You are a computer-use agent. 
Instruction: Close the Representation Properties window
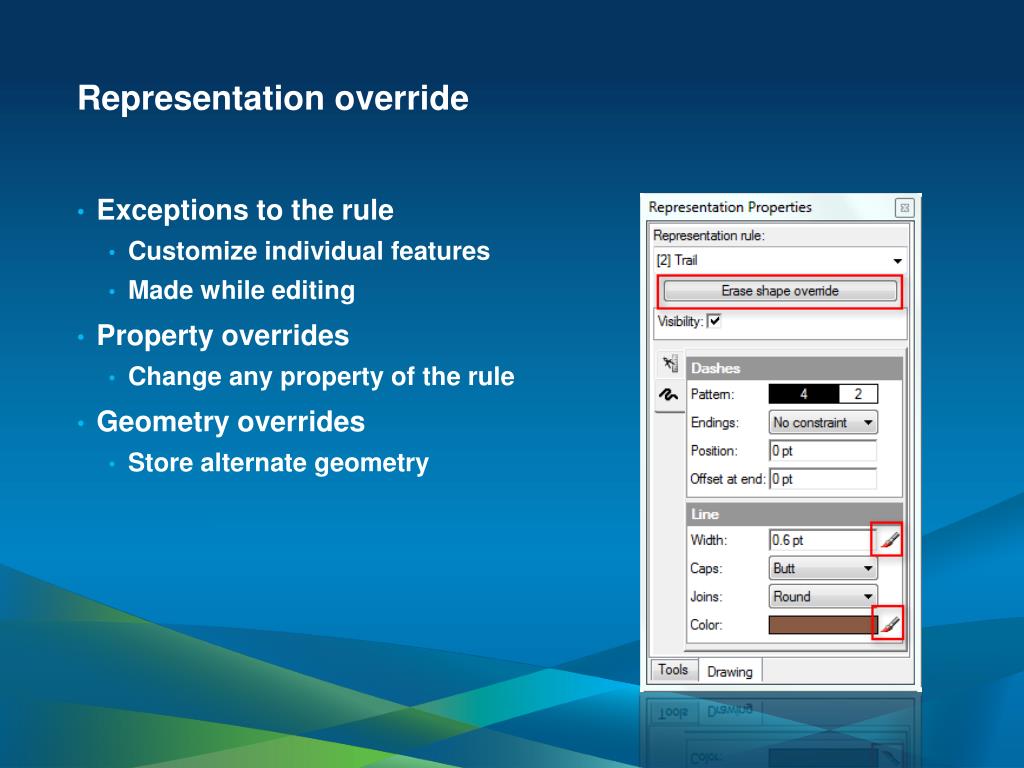[x=904, y=208]
